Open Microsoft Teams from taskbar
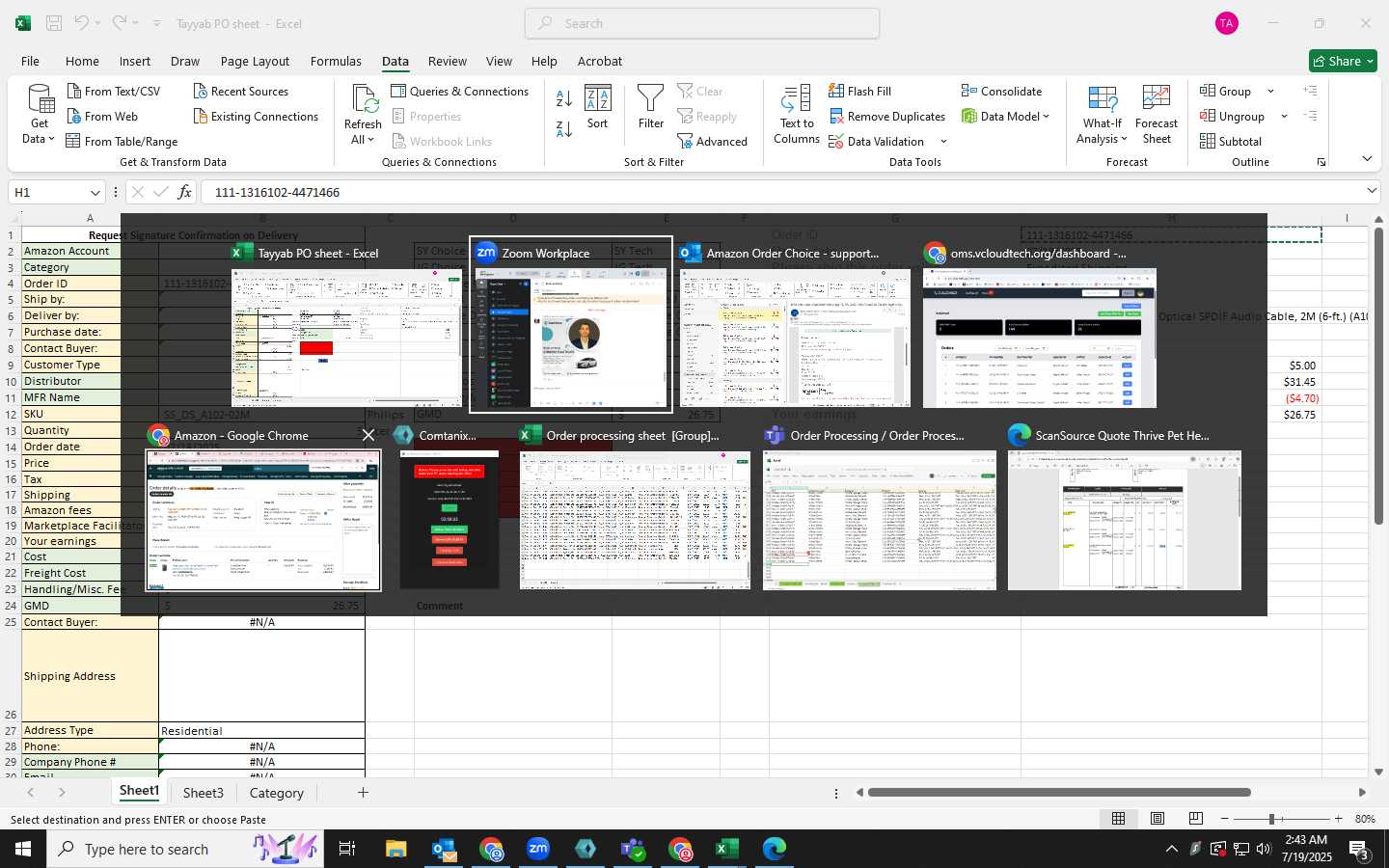The image size is (1389, 868). 633,849
